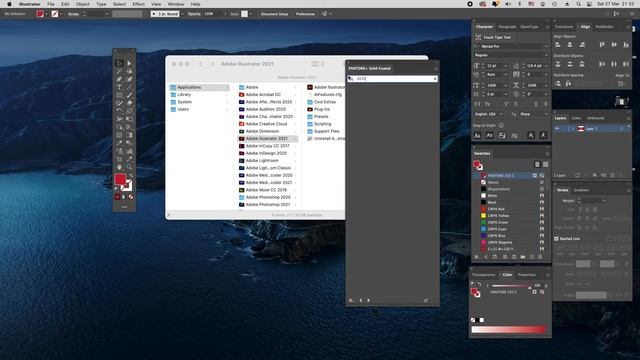Click the vertical align top icon
The width and height of the screenshot is (640, 360).
click(602, 44)
